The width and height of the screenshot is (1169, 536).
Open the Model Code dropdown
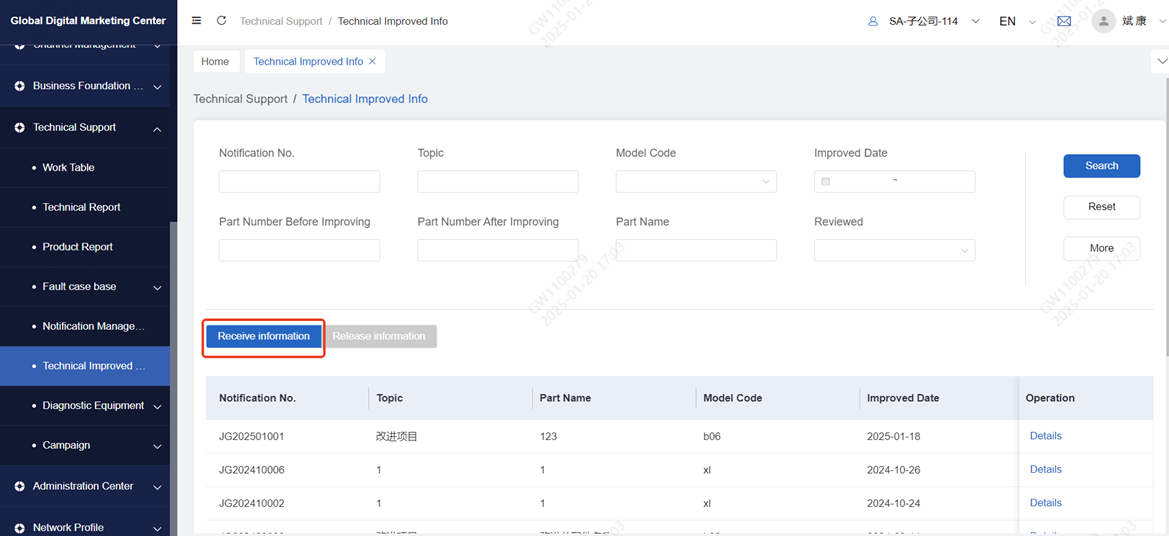tap(696, 182)
